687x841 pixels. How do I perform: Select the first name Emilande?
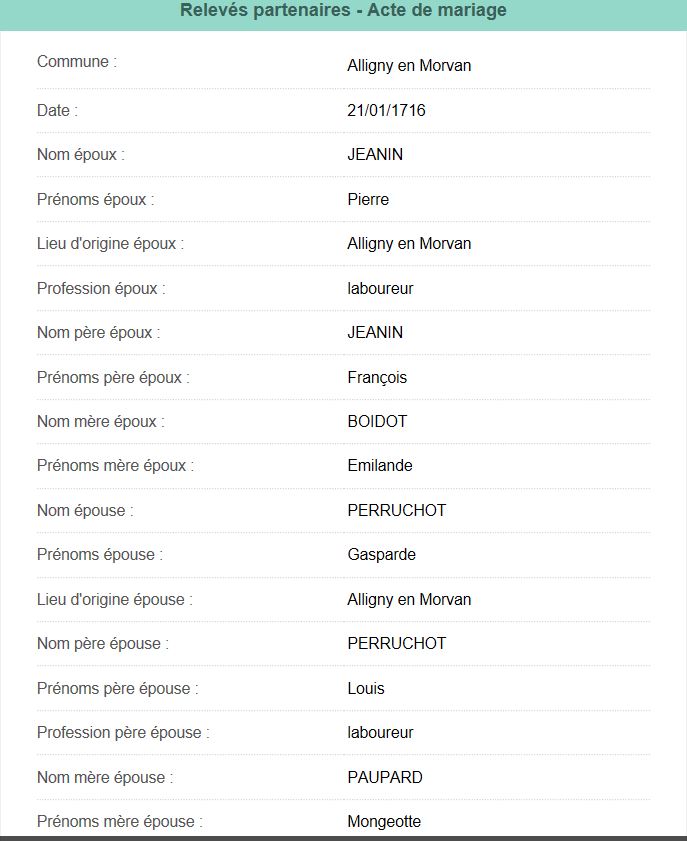click(380, 466)
